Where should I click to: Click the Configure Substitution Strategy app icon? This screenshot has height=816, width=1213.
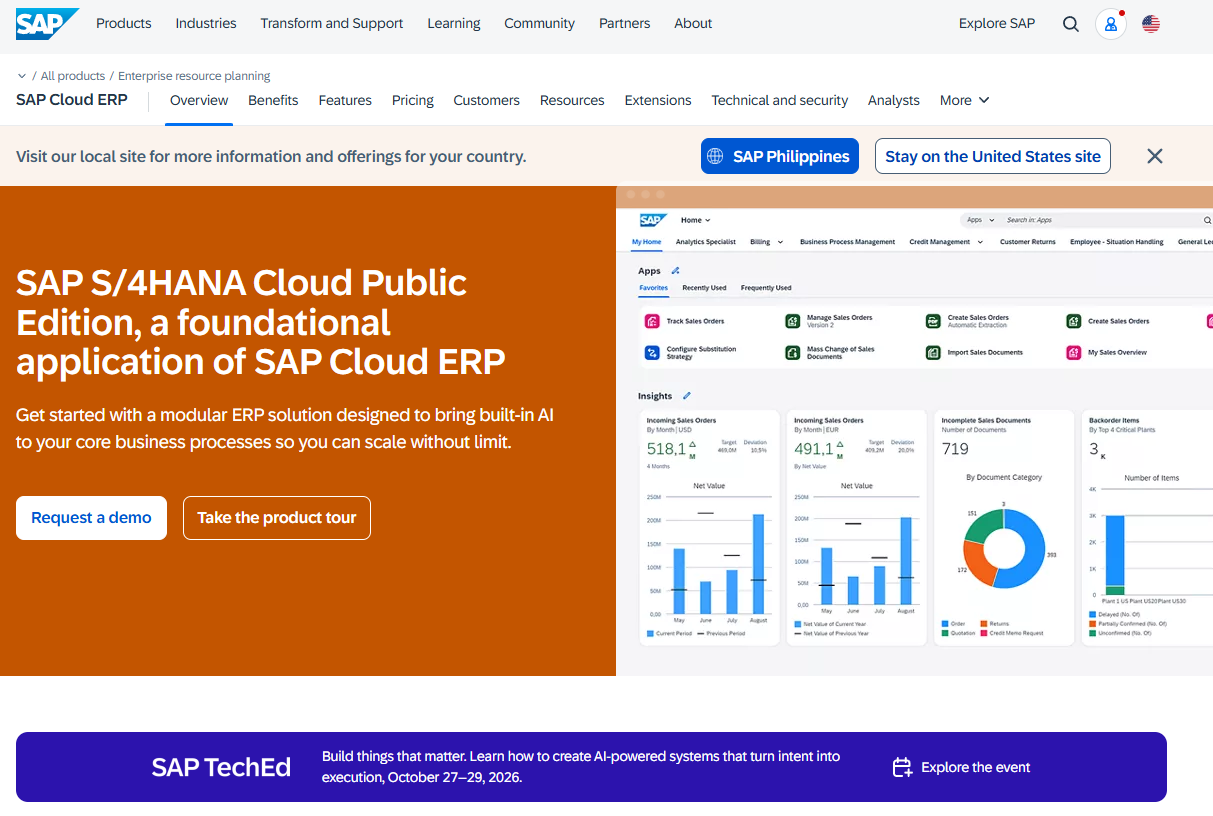(x=652, y=353)
